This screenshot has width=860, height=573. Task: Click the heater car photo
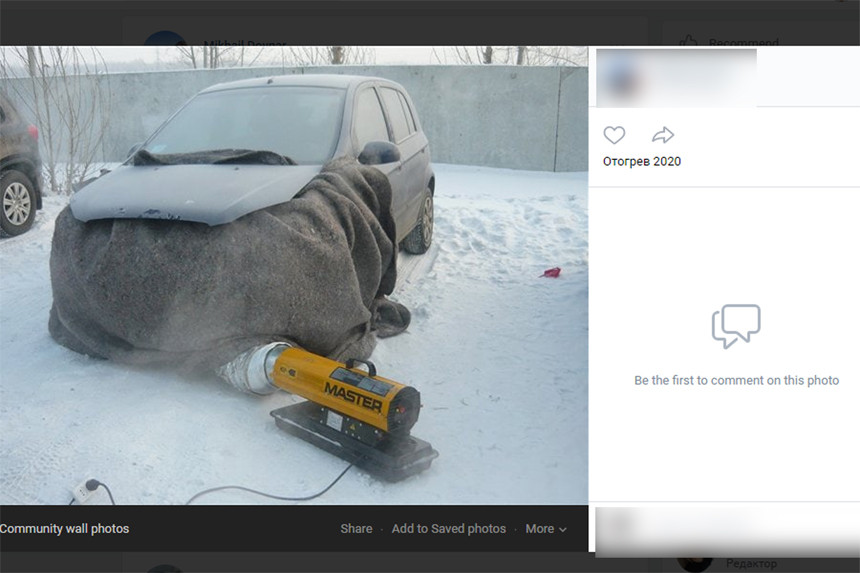click(x=294, y=275)
